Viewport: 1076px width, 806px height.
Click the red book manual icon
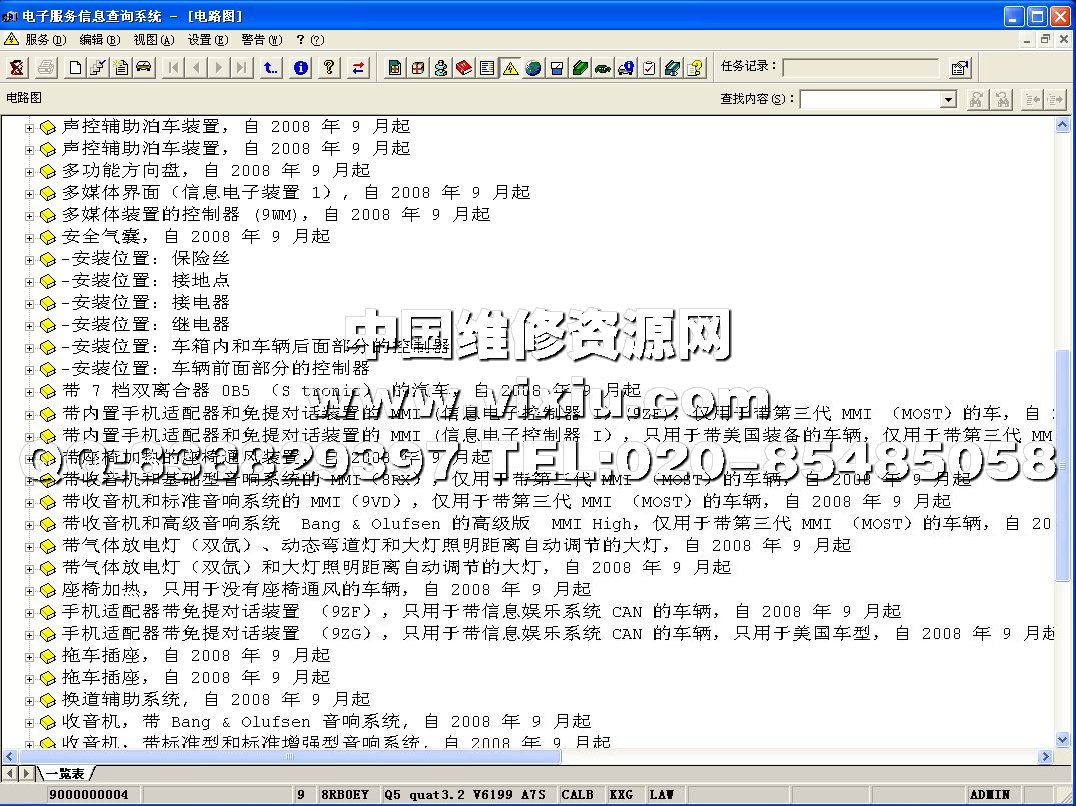click(464, 68)
